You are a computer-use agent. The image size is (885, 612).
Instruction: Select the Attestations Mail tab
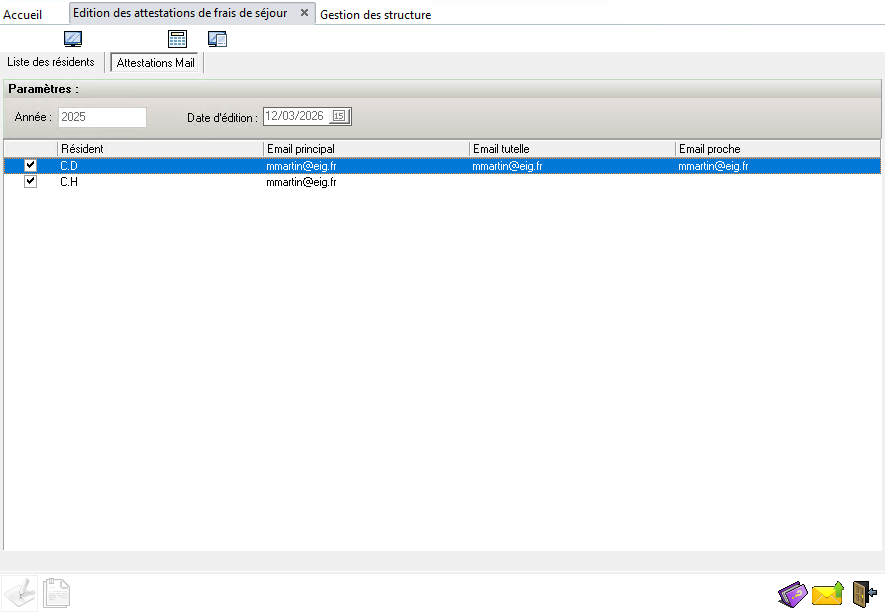pos(155,63)
